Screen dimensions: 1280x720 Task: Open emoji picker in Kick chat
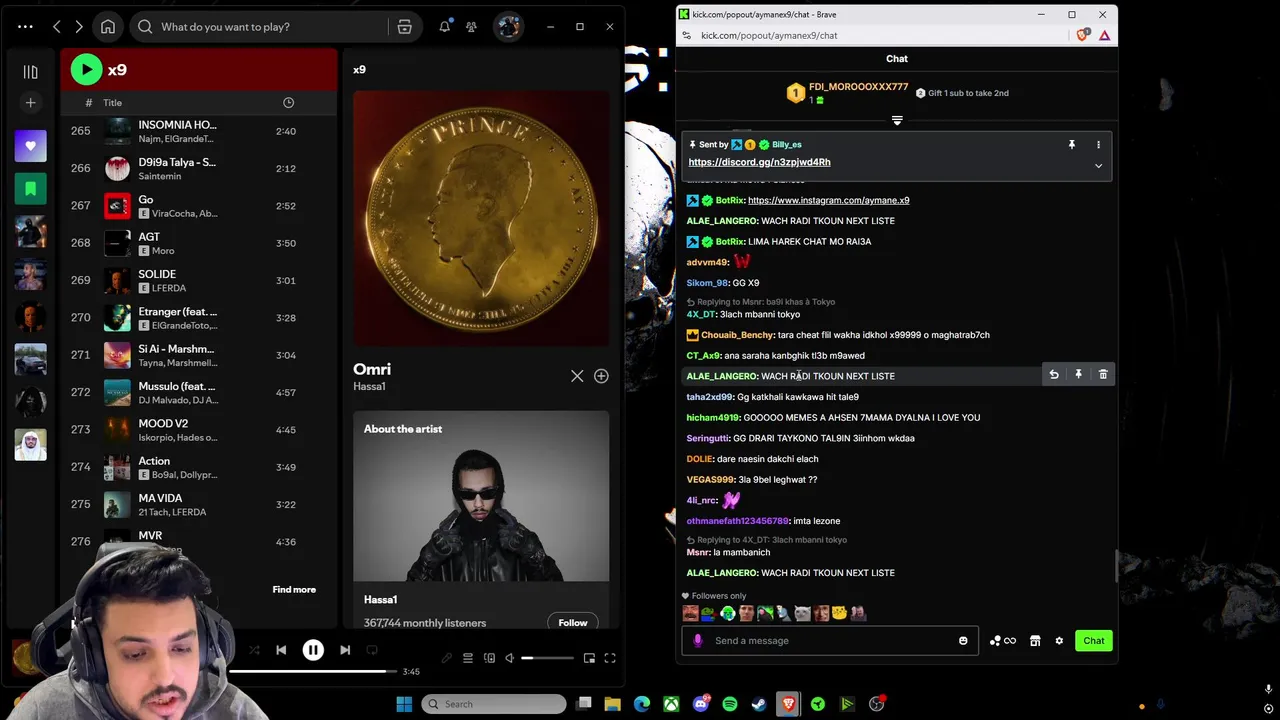(x=963, y=641)
